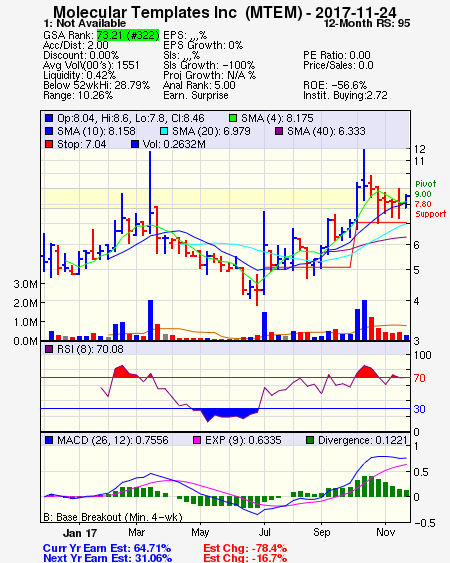The width and height of the screenshot is (450, 563).
Task: Click the blue SMA (10) legend swatch
Action: pyautogui.click(x=49, y=131)
